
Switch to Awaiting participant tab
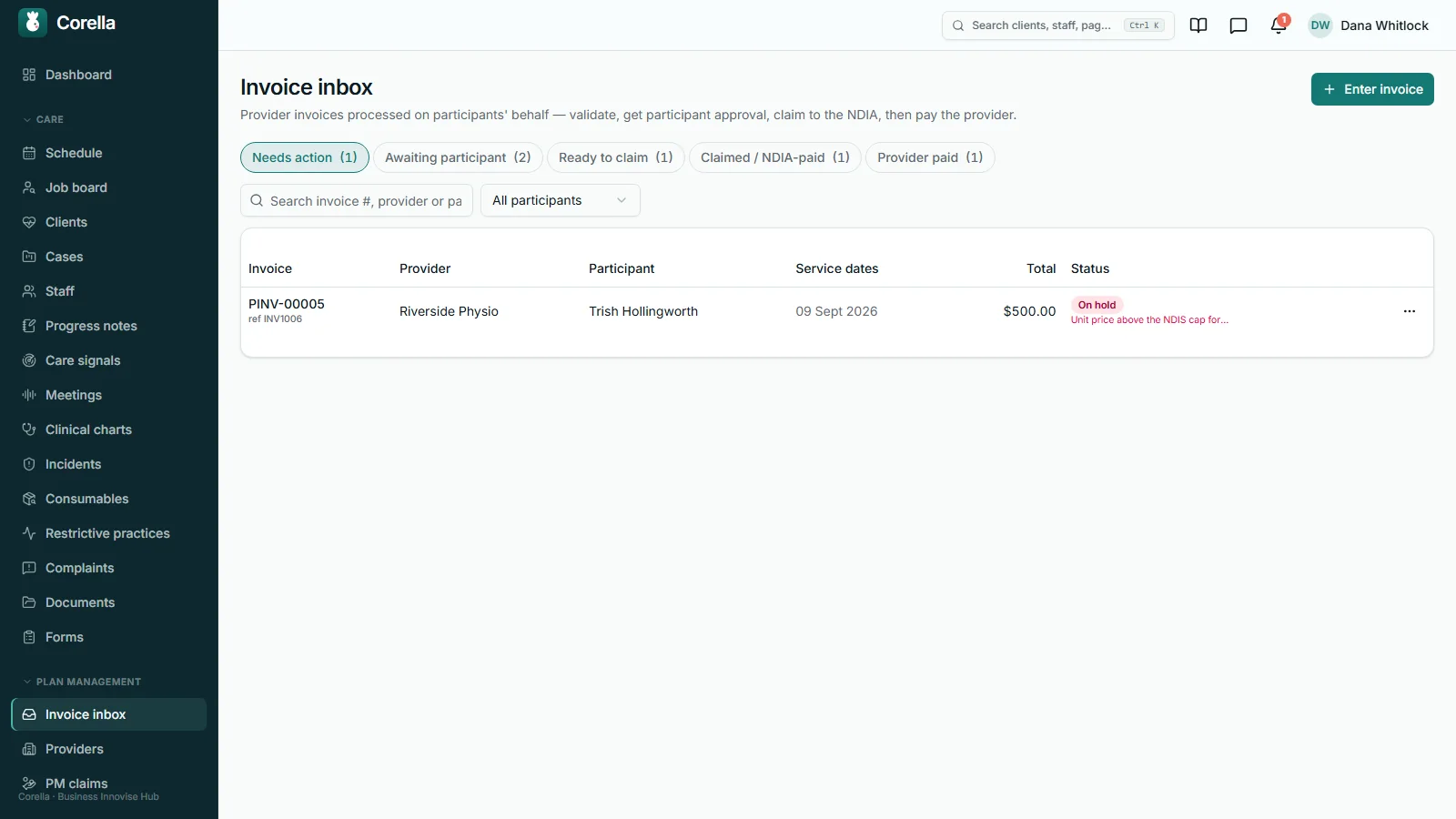tap(458, 157)
